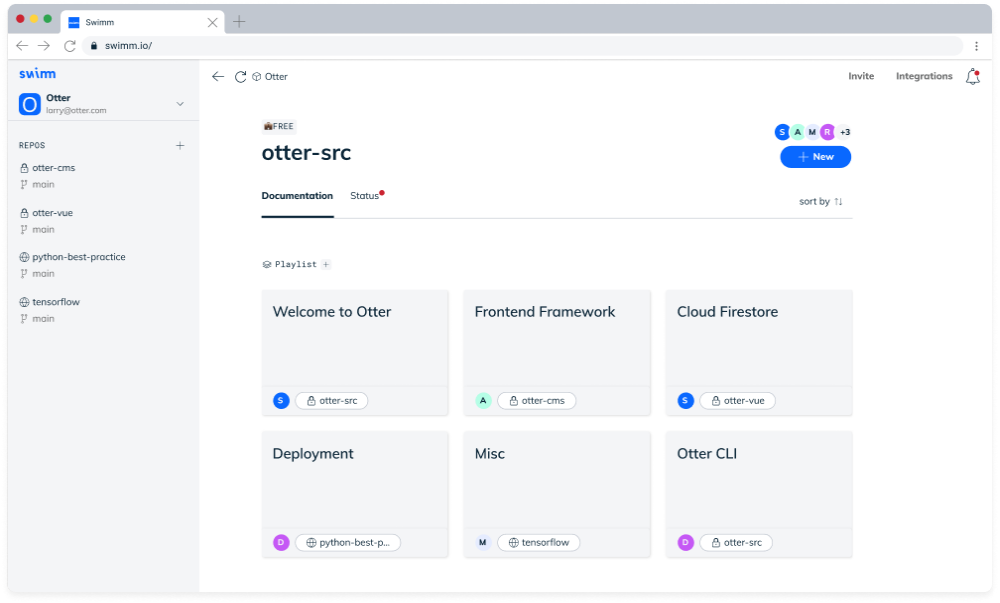Viewport: 1000px width, 603px height.
Task: Select the Documentation tab
Action: click(297, 196)
